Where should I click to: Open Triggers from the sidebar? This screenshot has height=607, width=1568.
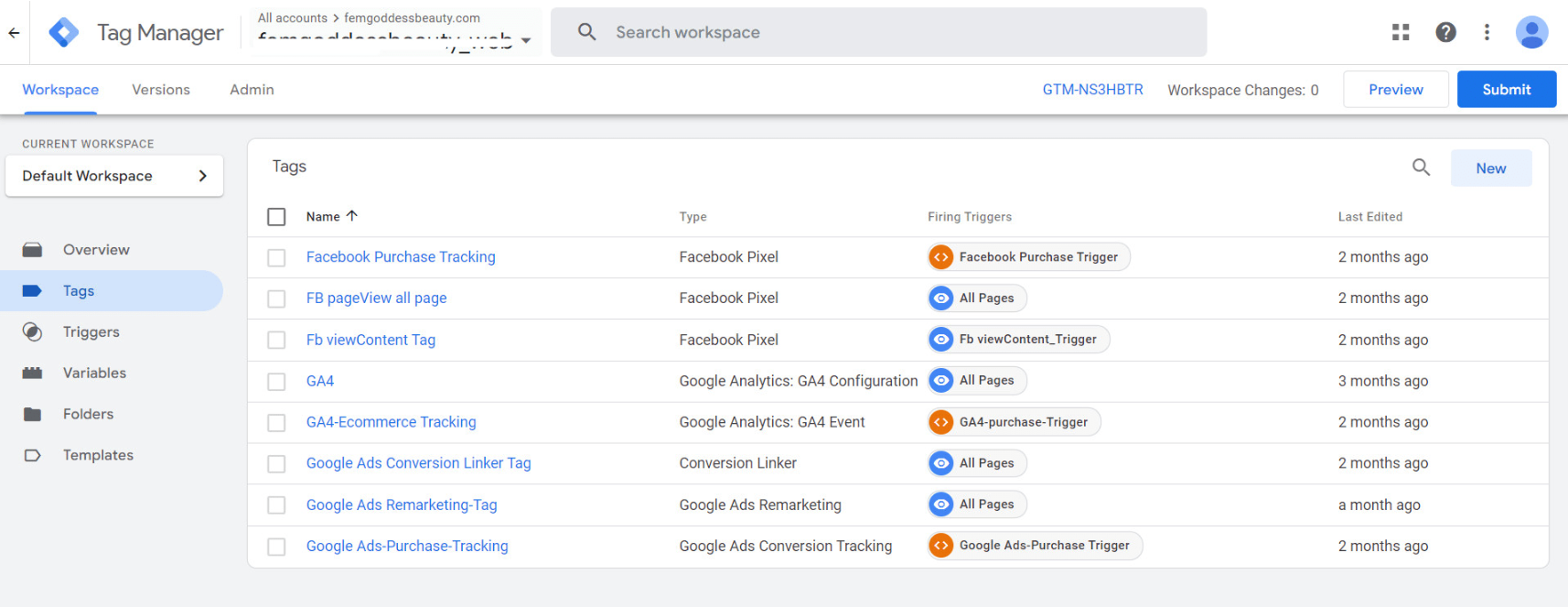[91, 331]
